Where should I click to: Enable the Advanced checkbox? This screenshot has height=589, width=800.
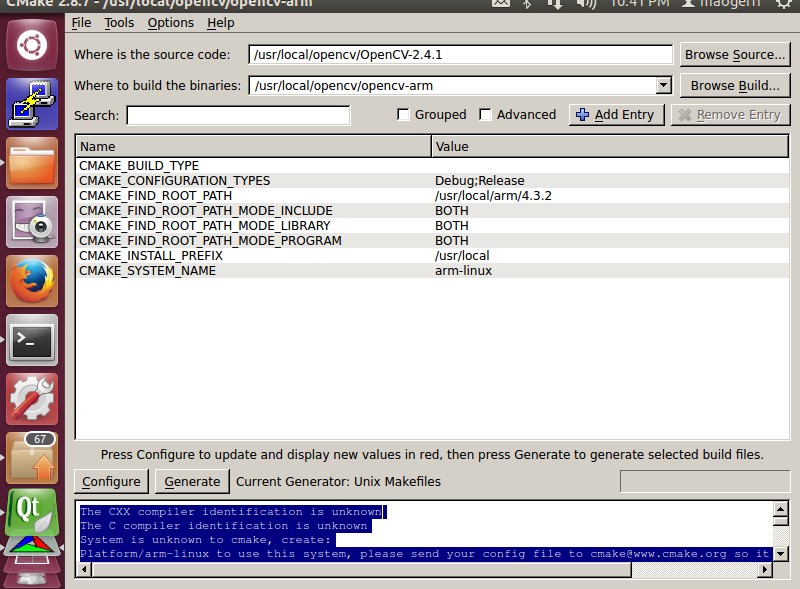485,114
